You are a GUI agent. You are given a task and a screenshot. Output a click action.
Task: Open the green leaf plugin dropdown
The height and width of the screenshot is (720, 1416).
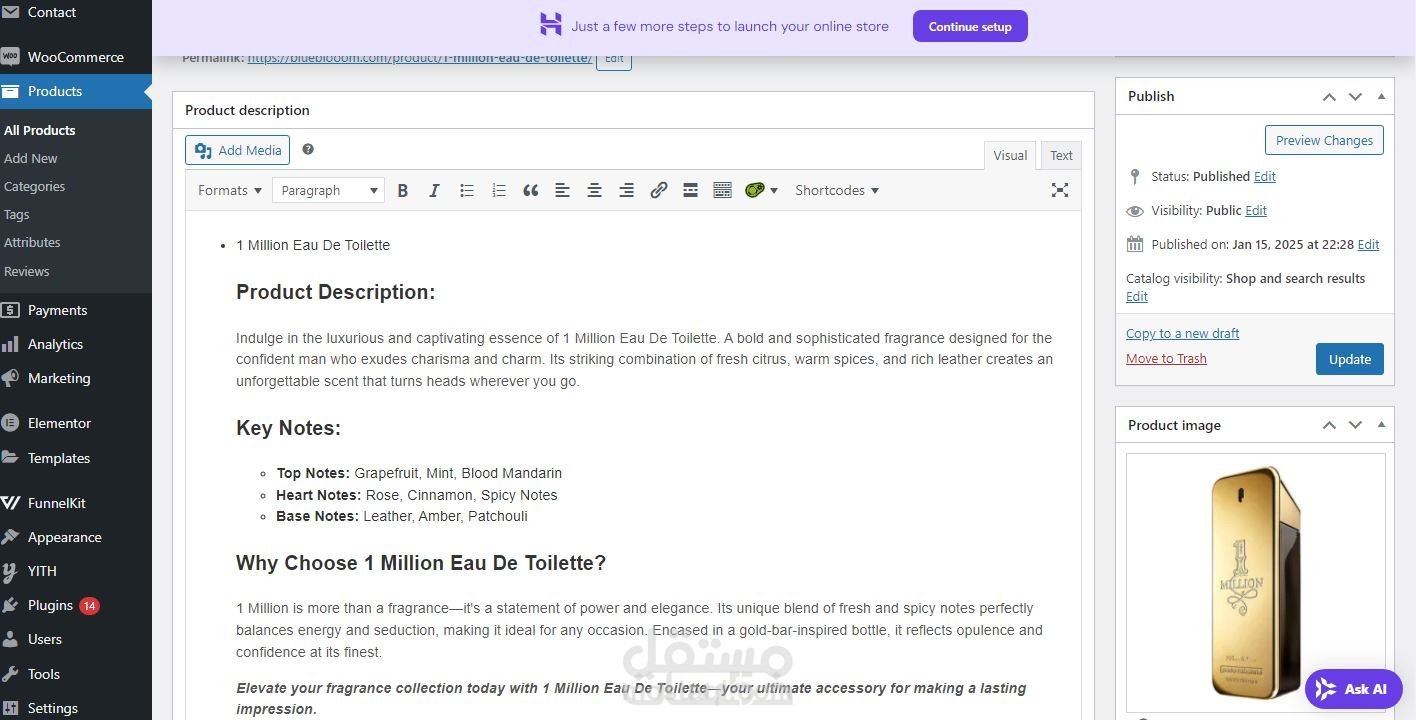[761, 190]
